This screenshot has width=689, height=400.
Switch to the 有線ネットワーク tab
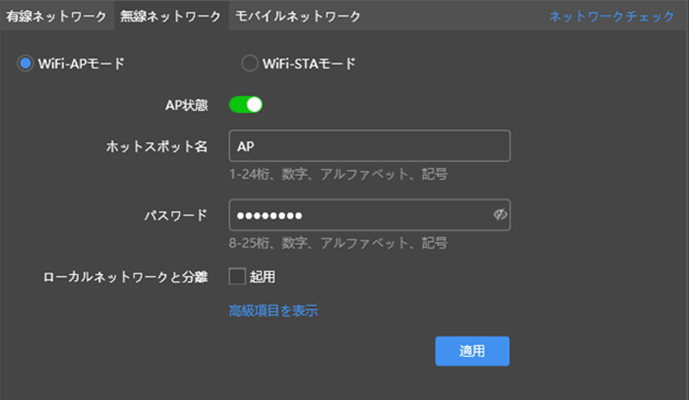coord(56,17)
